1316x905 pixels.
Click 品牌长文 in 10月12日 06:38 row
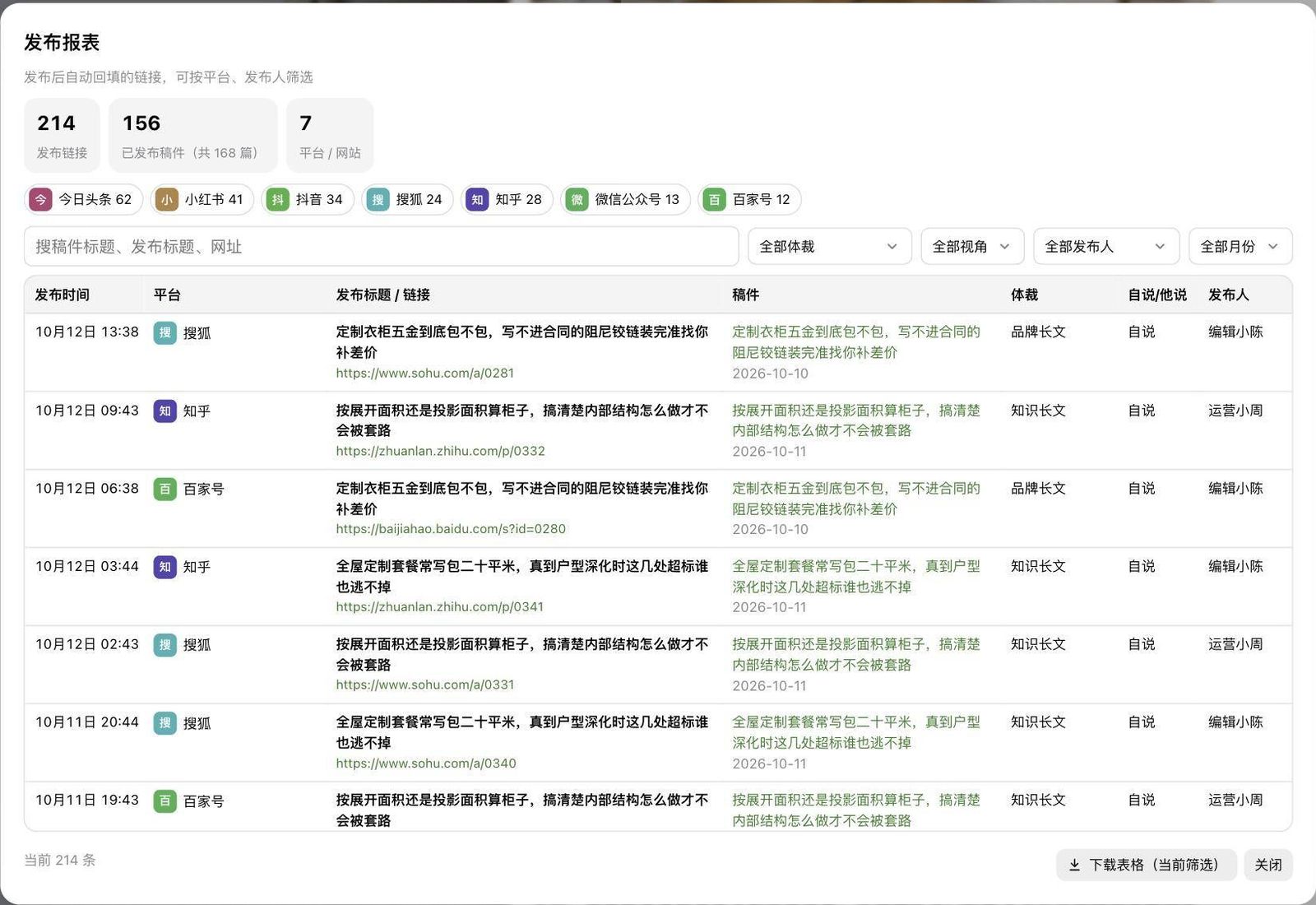point(1038,489)
